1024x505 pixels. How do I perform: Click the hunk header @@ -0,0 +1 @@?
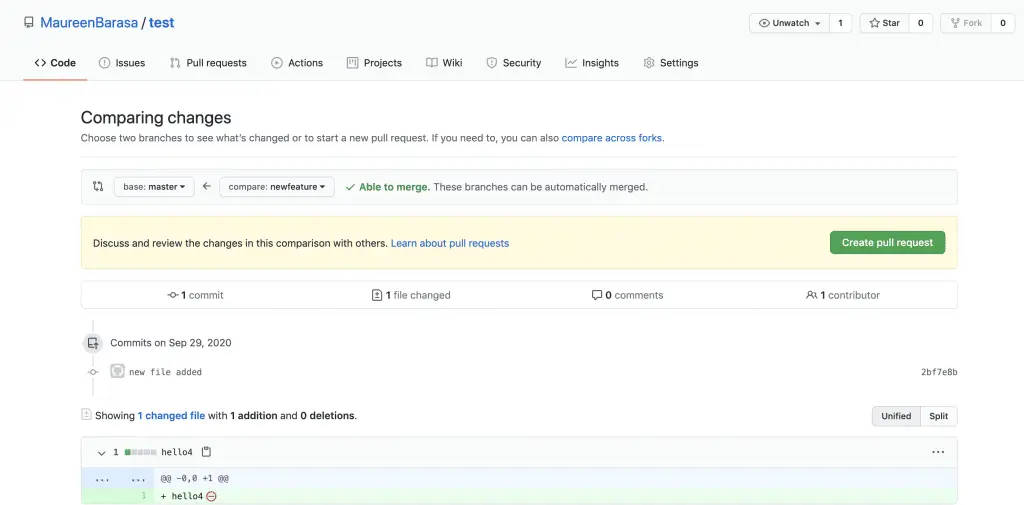point(195,479)
